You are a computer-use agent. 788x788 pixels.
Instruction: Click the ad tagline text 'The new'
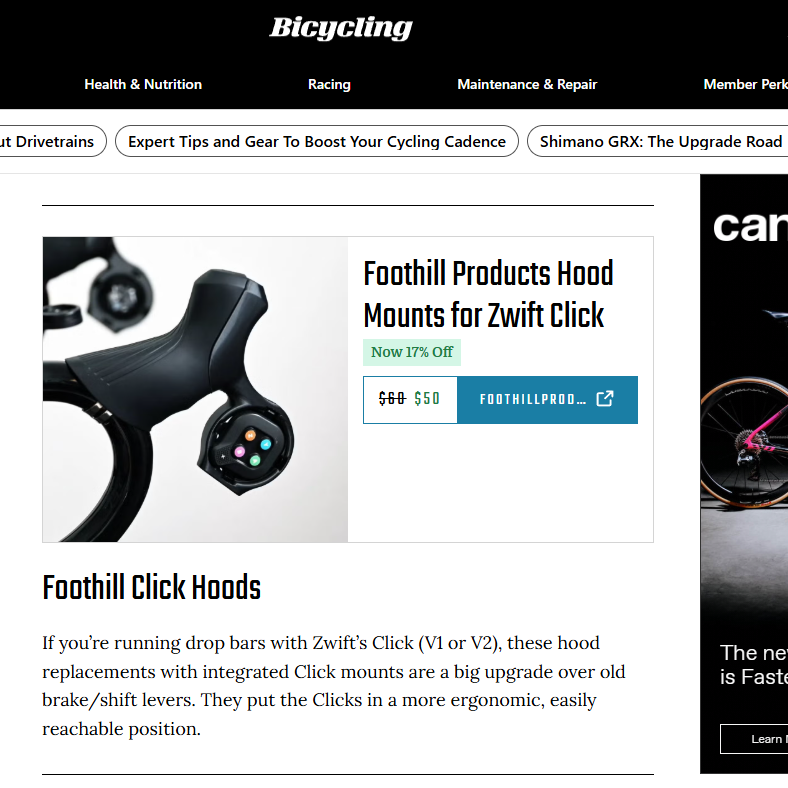[x=754, y=653]
